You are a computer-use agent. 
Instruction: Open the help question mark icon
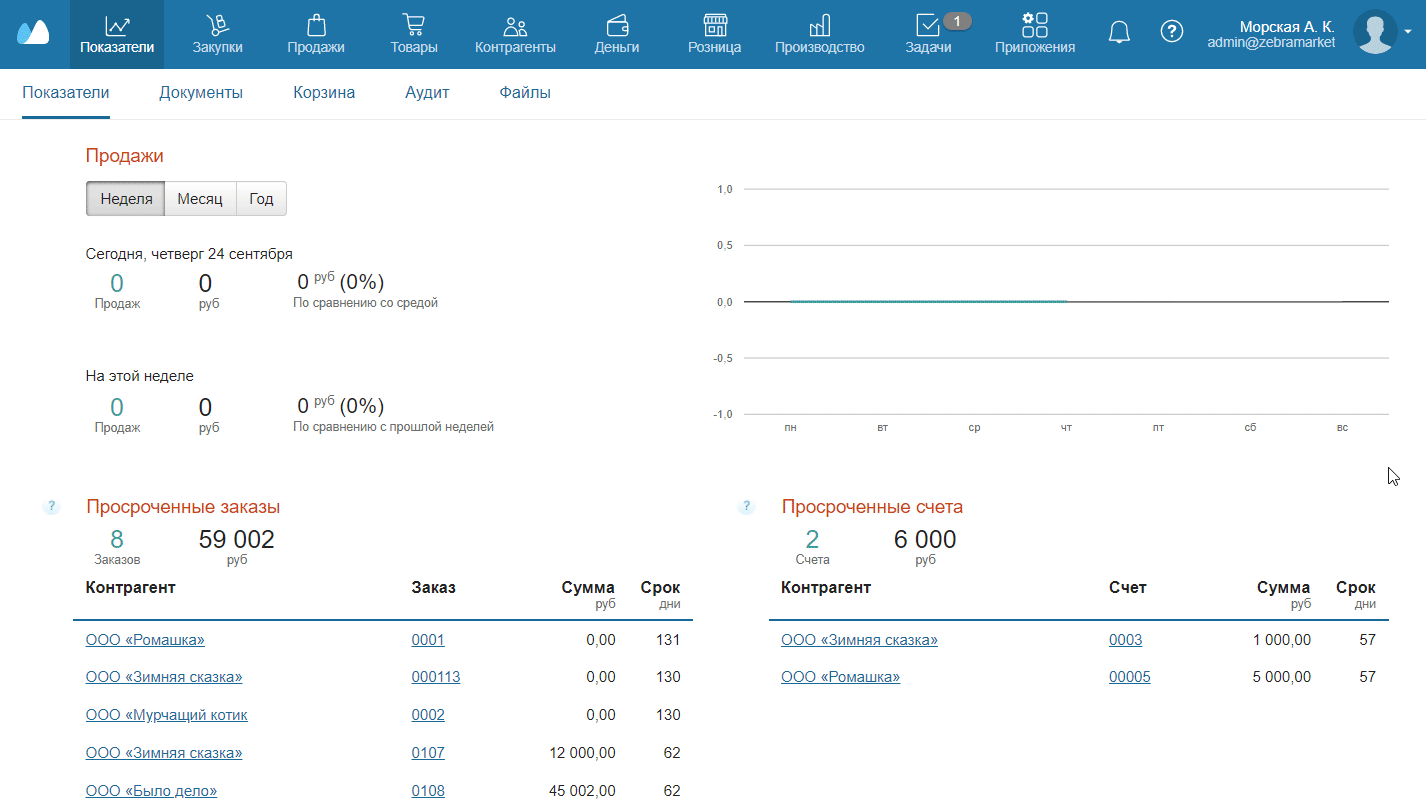coord(1171,32)
